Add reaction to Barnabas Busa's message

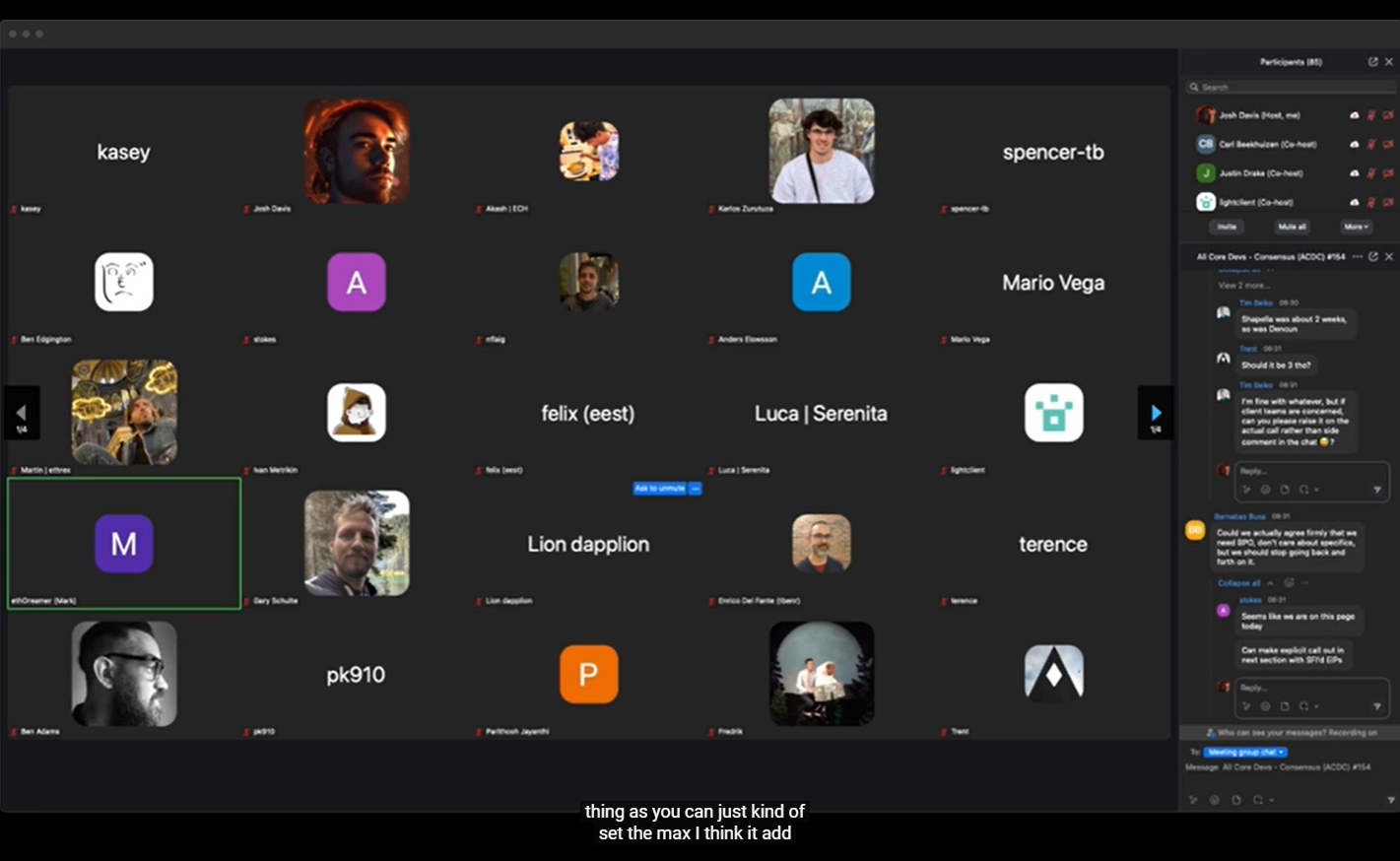(1289, 583)
